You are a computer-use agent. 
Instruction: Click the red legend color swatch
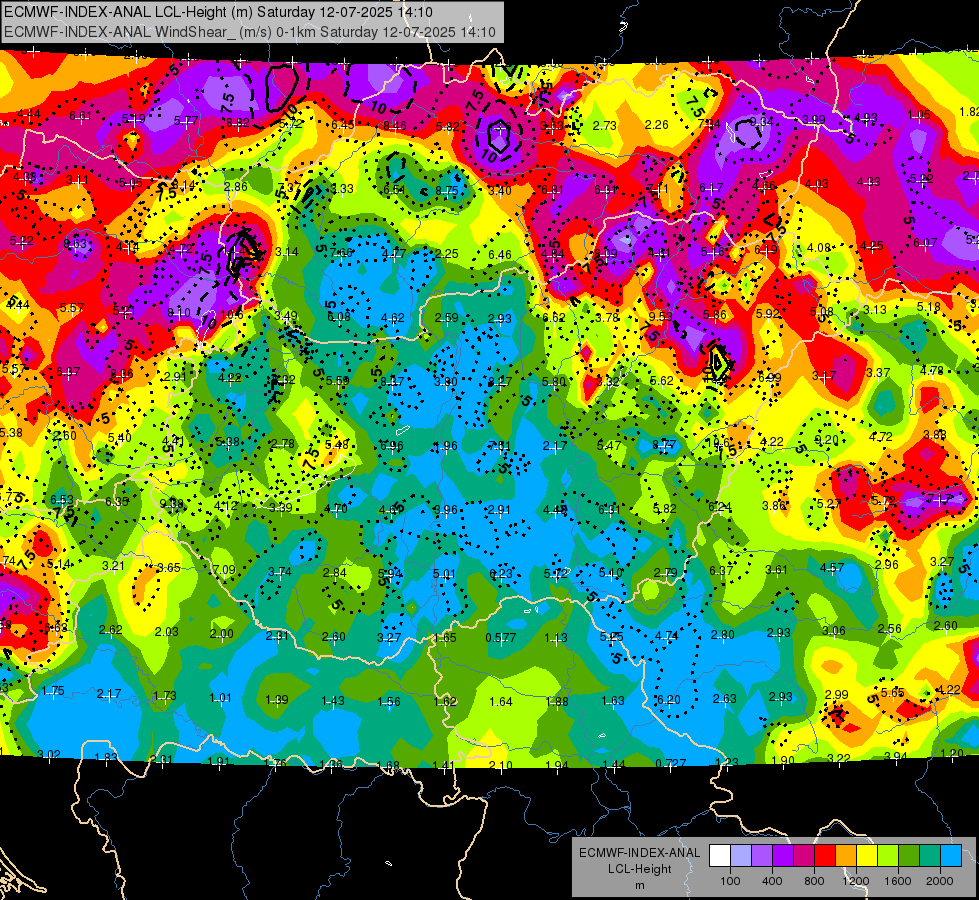point(825,855)
